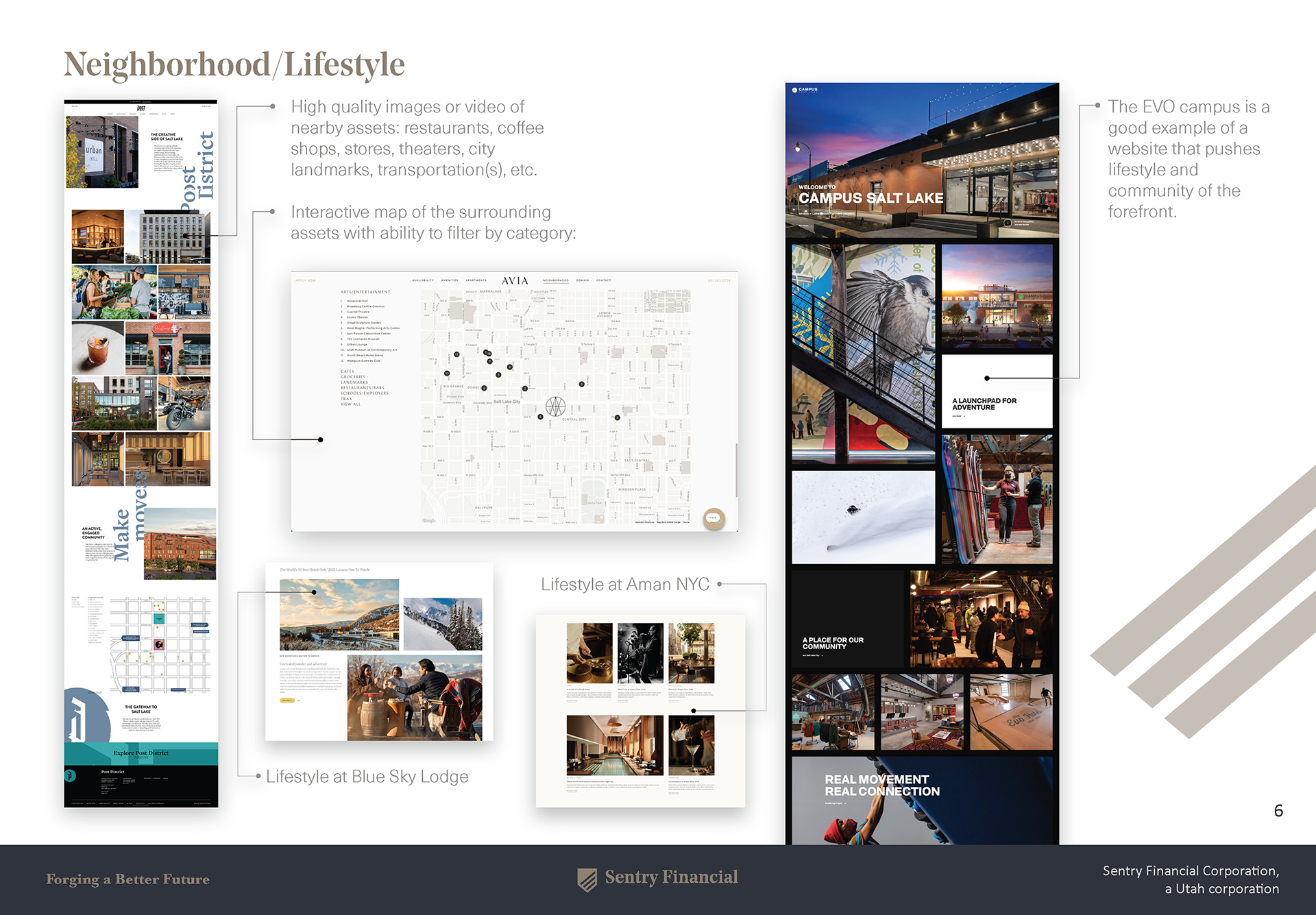
Task: Select map pin number 4
Action: (509, 367)
